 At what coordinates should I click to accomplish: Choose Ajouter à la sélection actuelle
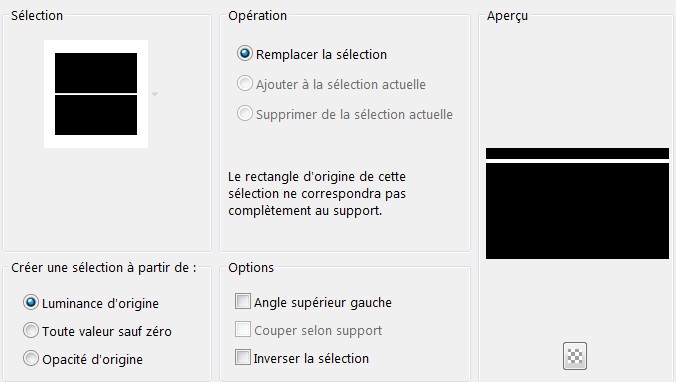click(x=244, y=84)
